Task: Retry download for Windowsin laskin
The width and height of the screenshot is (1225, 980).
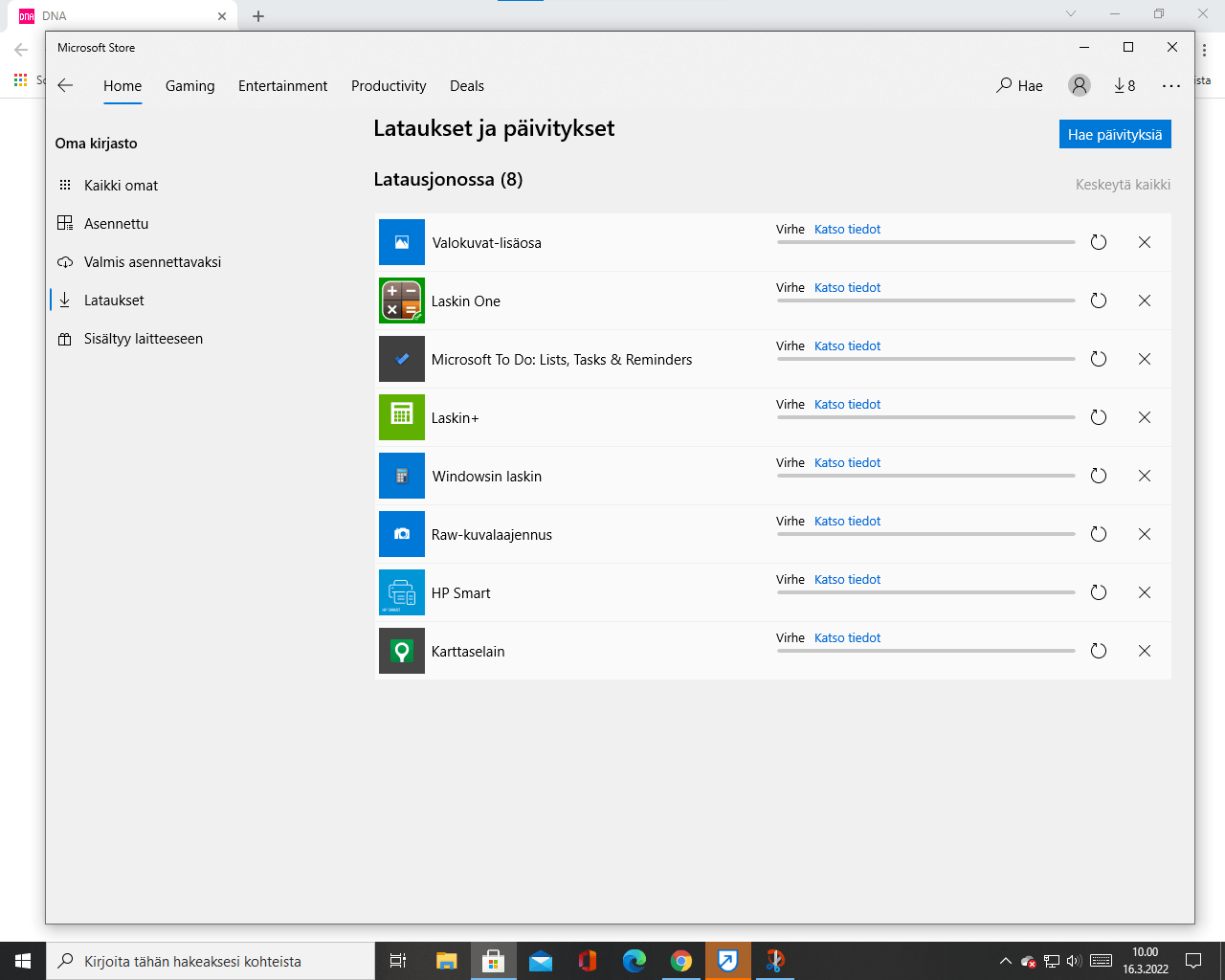Action: tap(1099, 476)
